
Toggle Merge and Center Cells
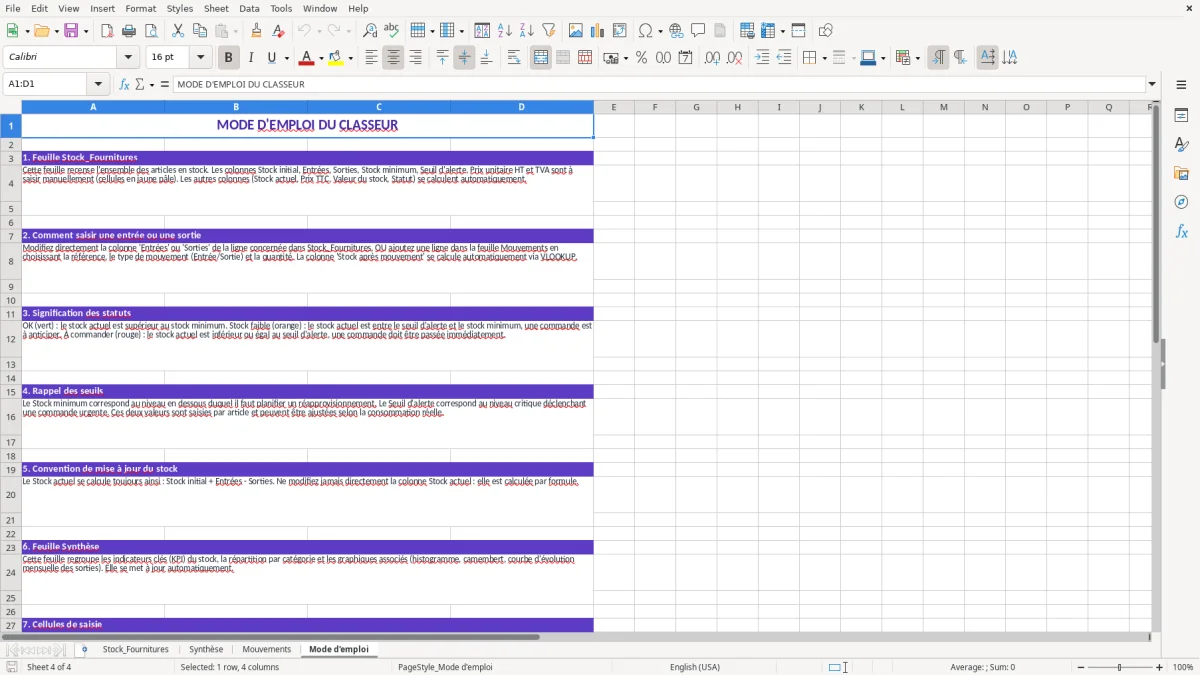(541, 58)
